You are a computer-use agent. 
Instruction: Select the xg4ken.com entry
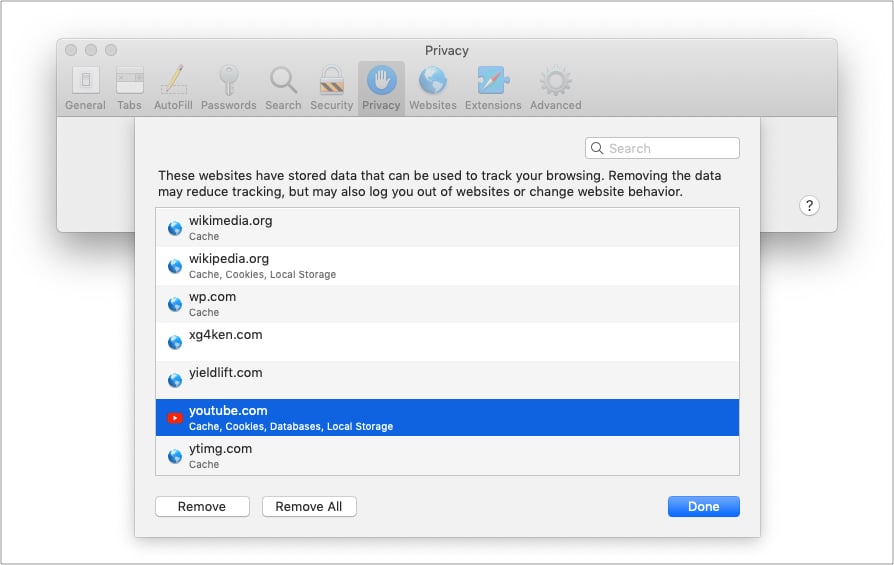pos(448,342)
